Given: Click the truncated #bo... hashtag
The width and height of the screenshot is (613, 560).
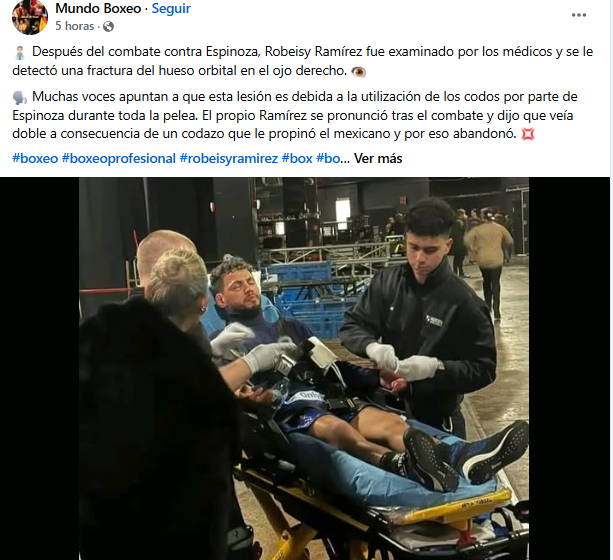Looking at the screenshot, I should click(333, 158).
